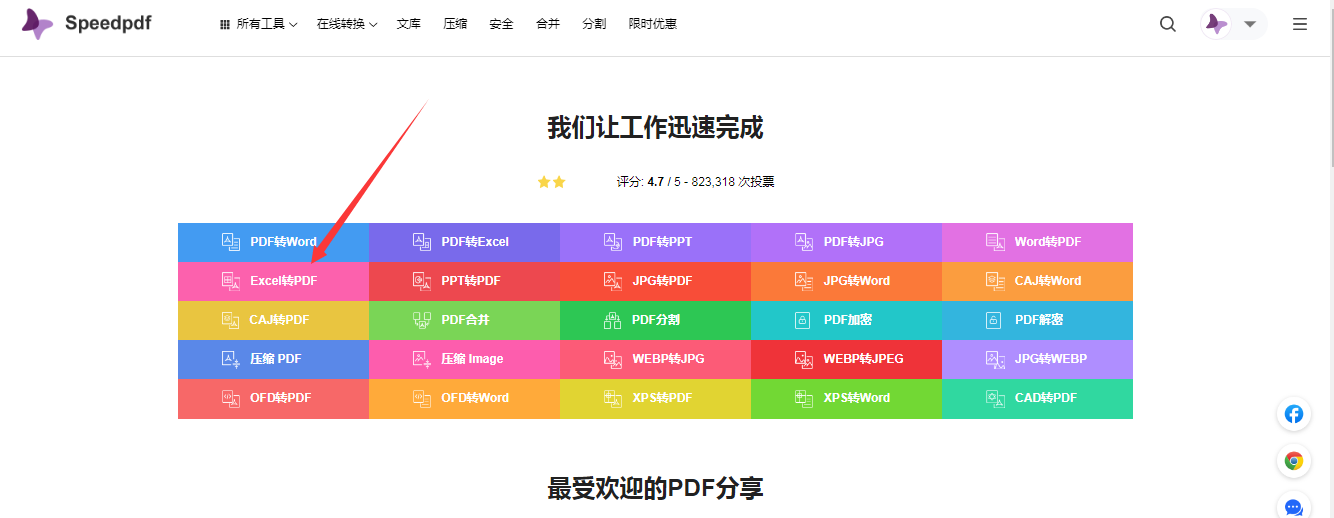The width and height of the screenshot is (1334, 518).
Task: Expand the 所有工具 dropdown
Action: (x=258, y=24)
